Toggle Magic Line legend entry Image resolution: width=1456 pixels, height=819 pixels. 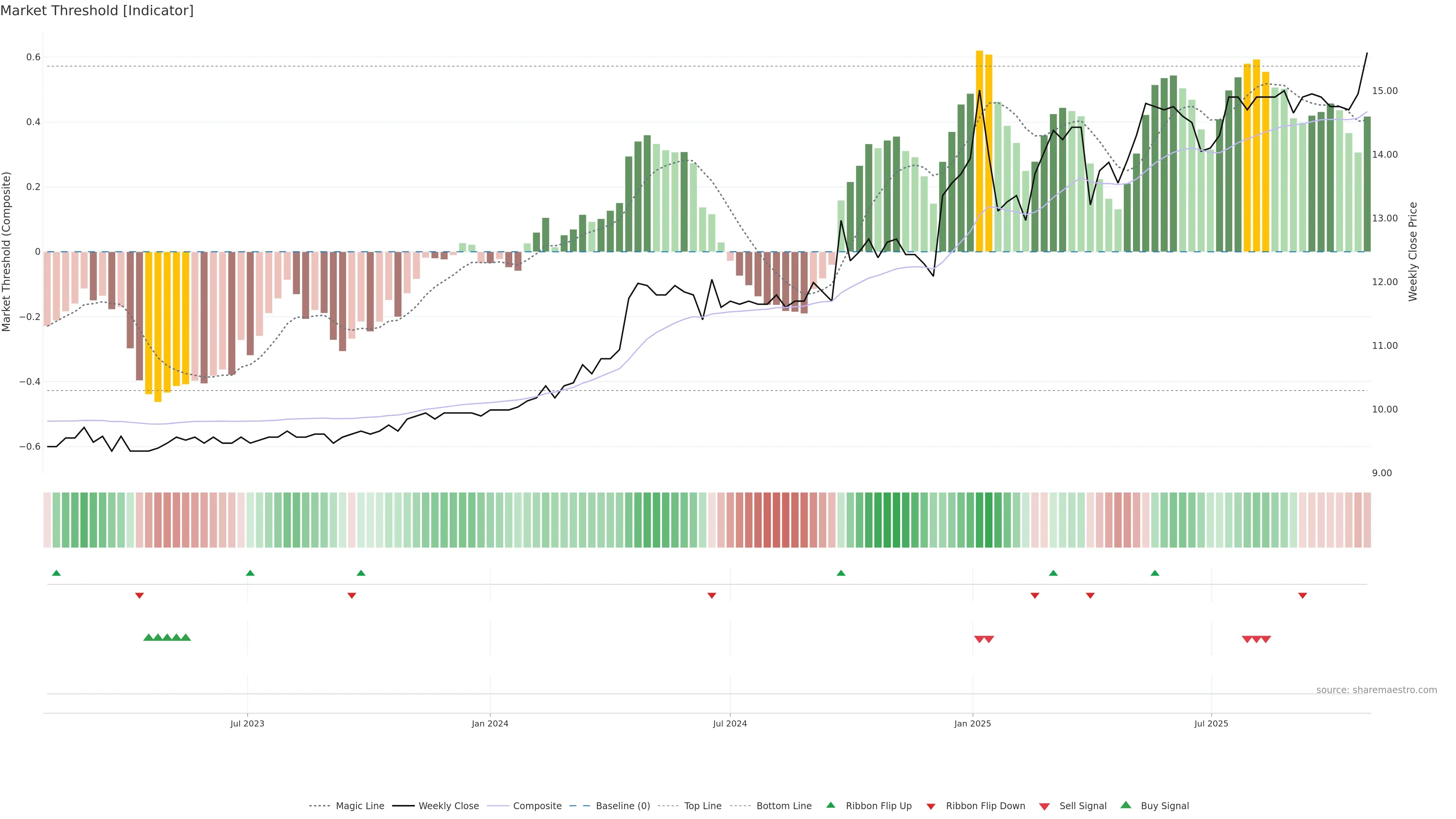click(359, 805)
